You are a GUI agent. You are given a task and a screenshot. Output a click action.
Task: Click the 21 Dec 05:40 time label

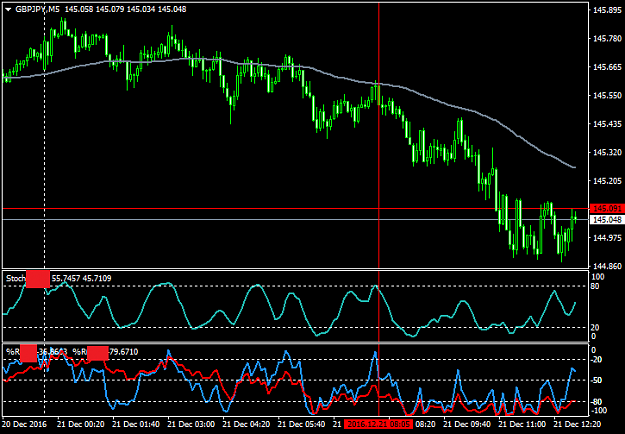tap(303, 424)
